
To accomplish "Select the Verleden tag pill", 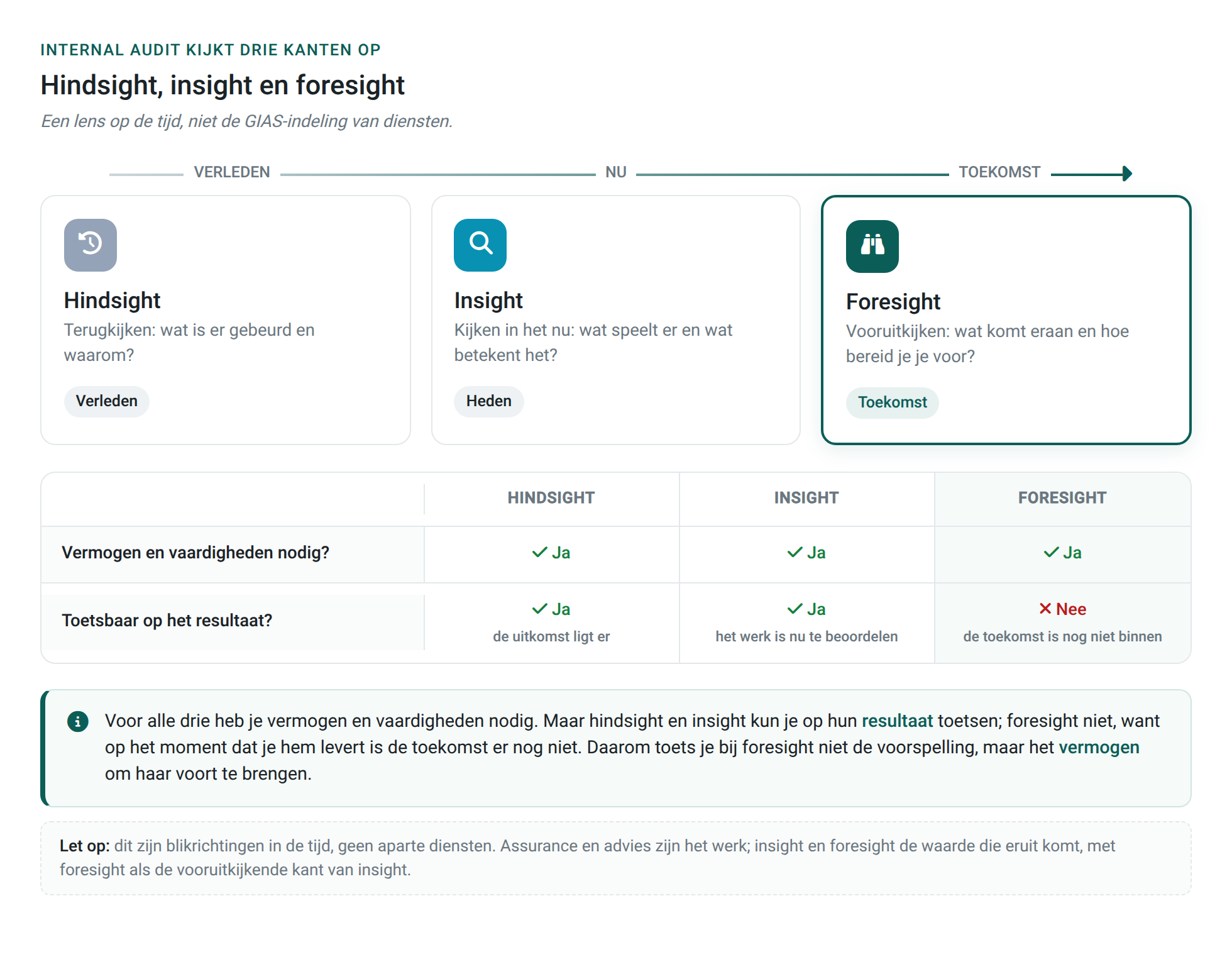I will click(x=107, y=401).
